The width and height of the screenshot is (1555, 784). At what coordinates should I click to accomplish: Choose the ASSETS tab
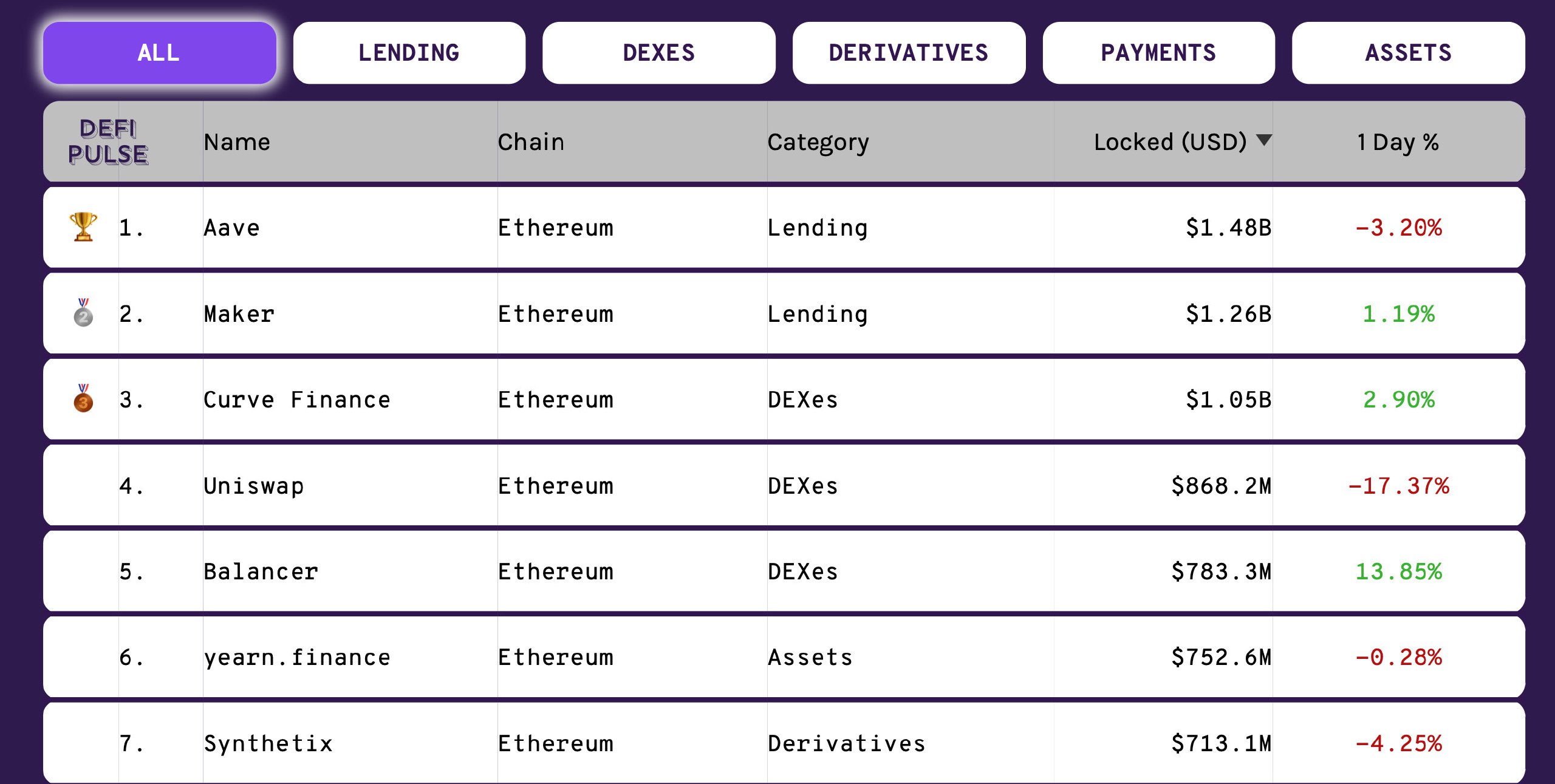click(x=1409, y=53)
